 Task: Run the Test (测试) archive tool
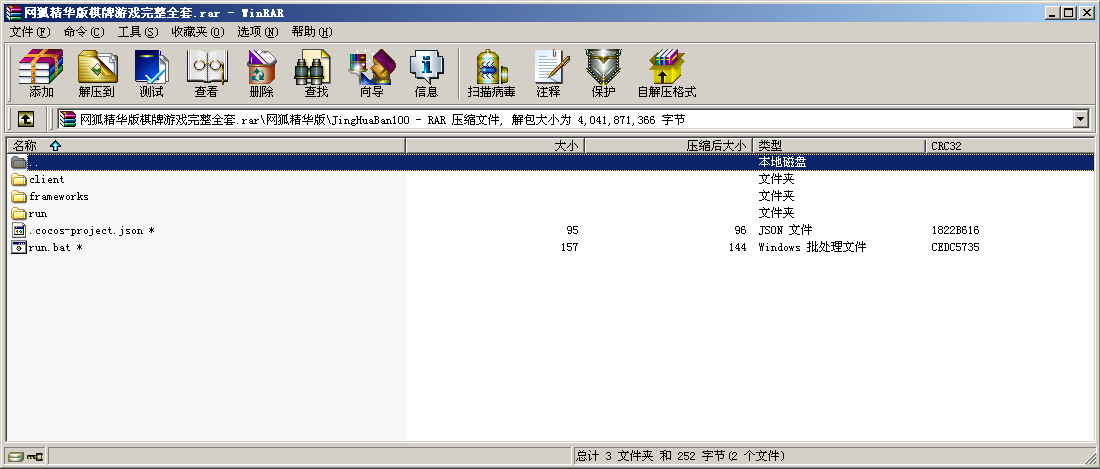(151, 73)
